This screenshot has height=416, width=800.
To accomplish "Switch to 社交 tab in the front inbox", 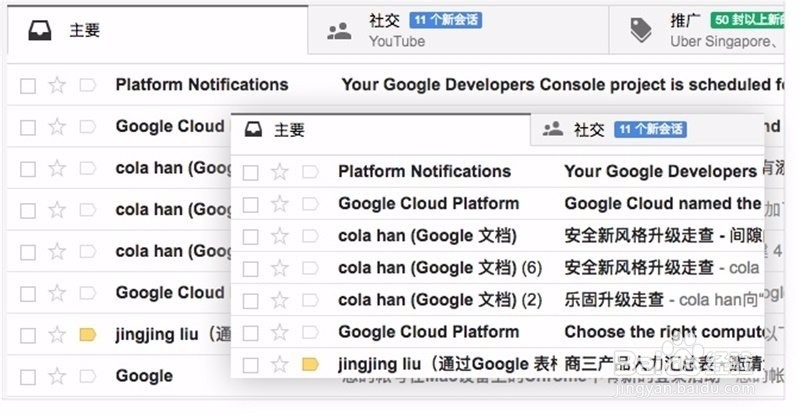I will (x=647, y=130).
